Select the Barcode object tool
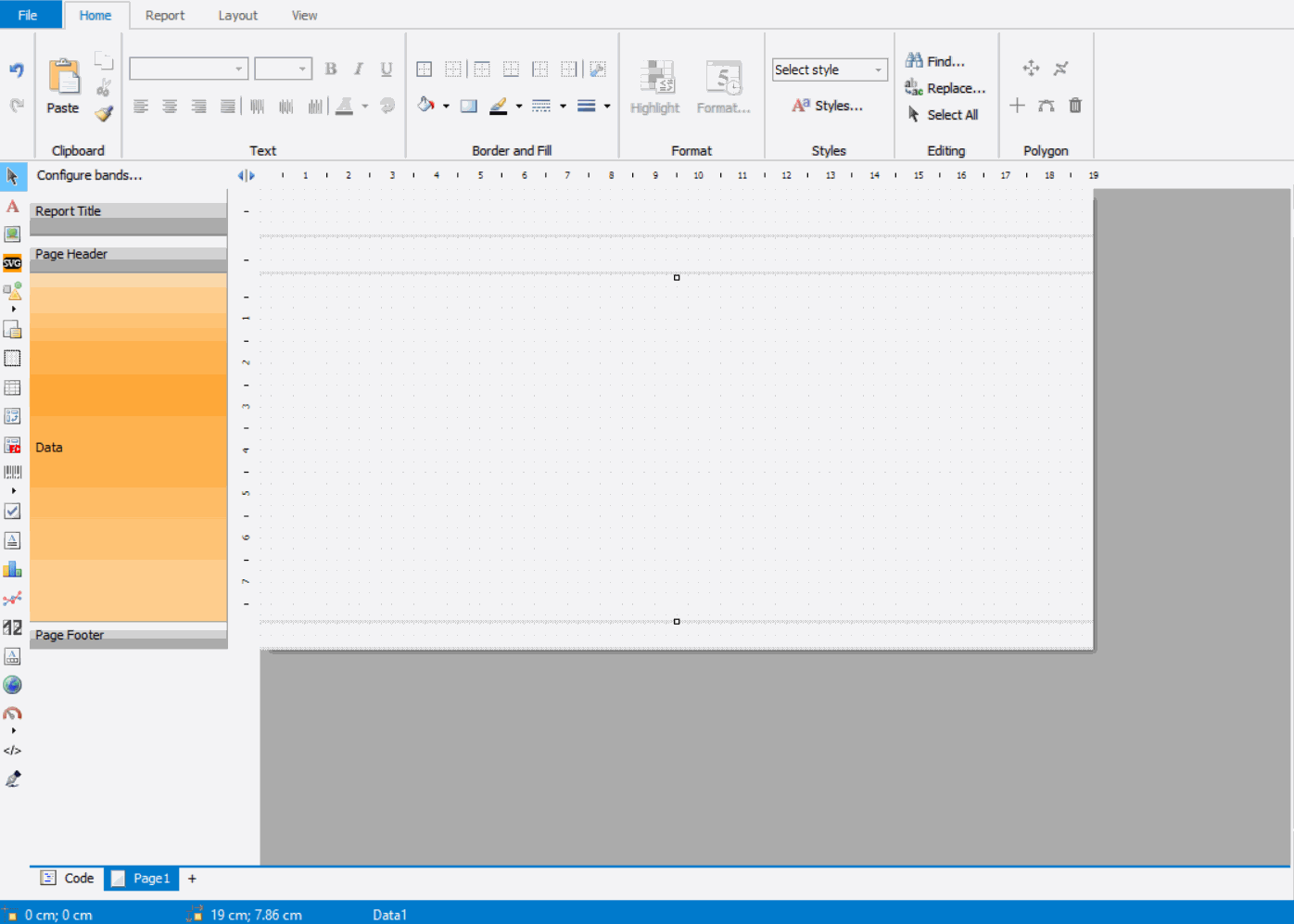The width and height of the screenshot is (1294, 924). click(x=12, y=473)
